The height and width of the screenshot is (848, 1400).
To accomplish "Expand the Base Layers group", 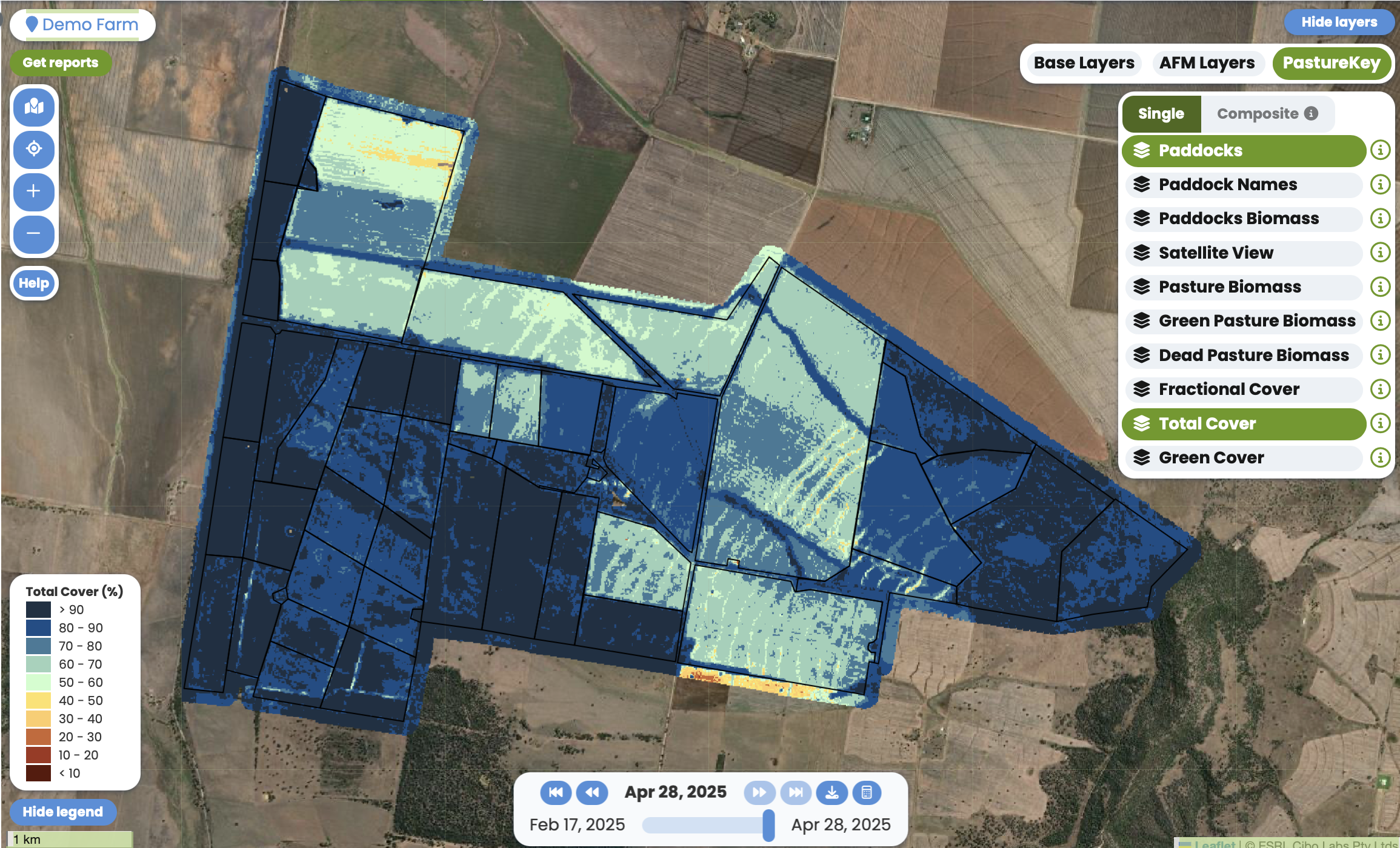I will (x=1084, y=63).
